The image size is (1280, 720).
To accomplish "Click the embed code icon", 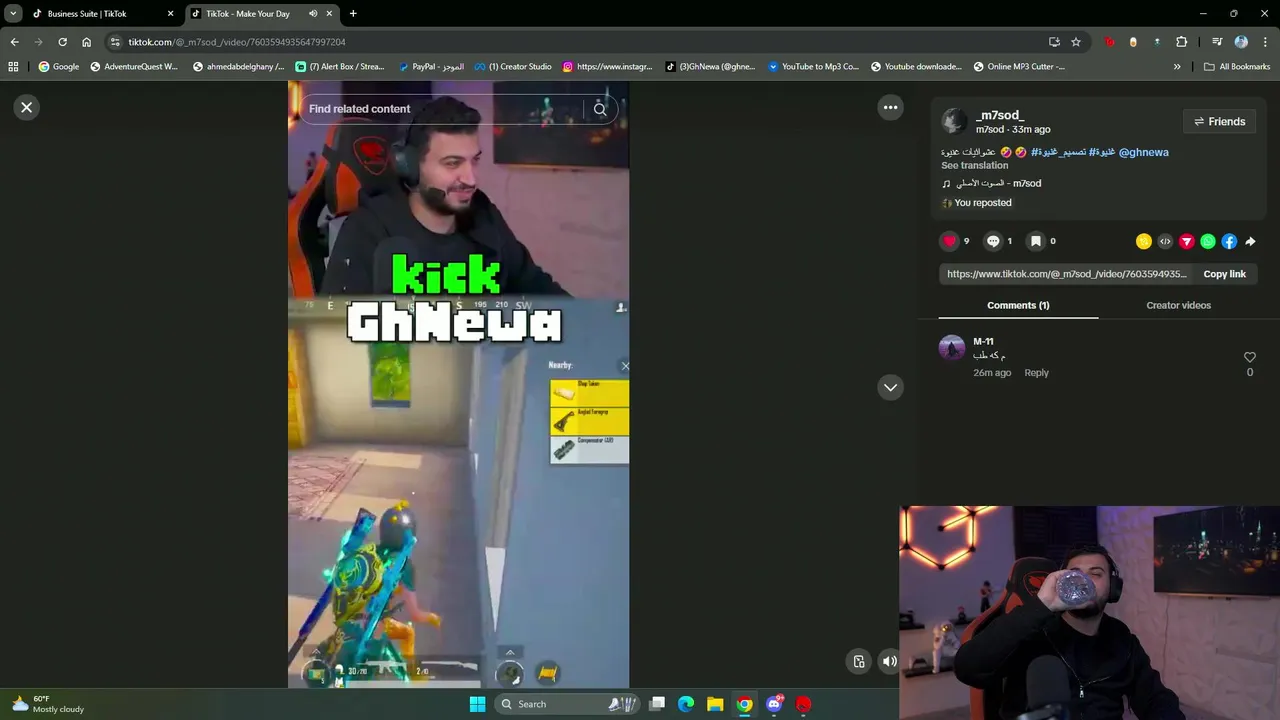I will point(1165,241).
